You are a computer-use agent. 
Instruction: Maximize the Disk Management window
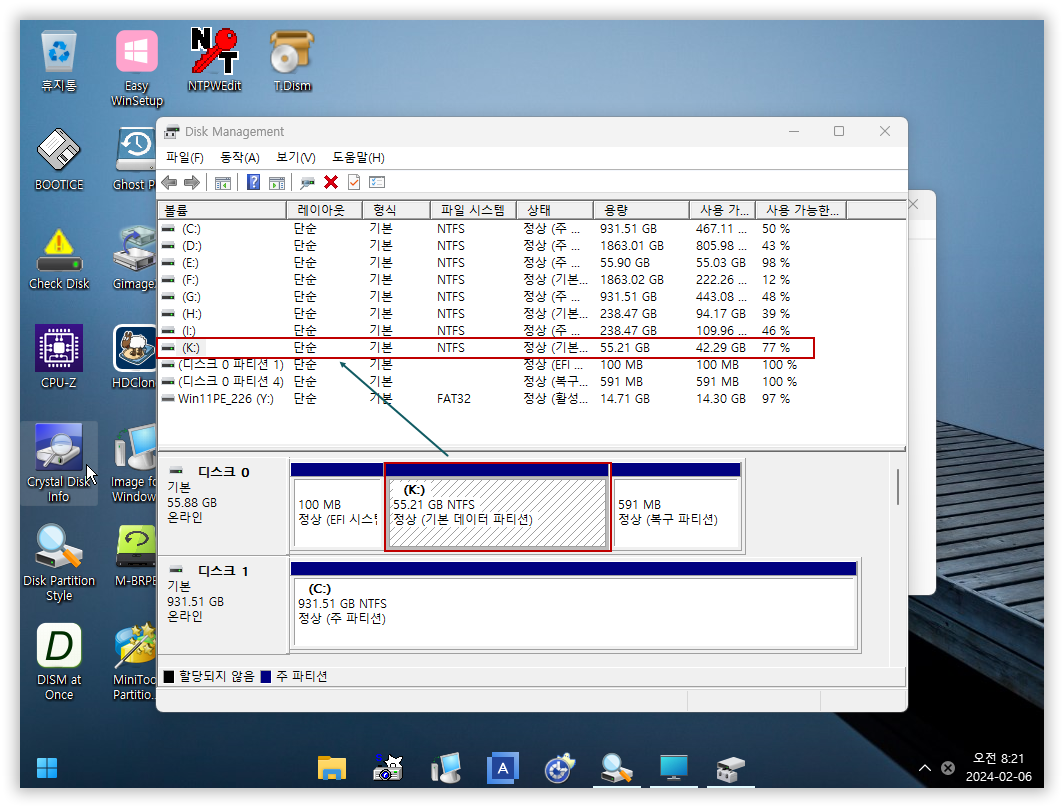tap(839, 131)
